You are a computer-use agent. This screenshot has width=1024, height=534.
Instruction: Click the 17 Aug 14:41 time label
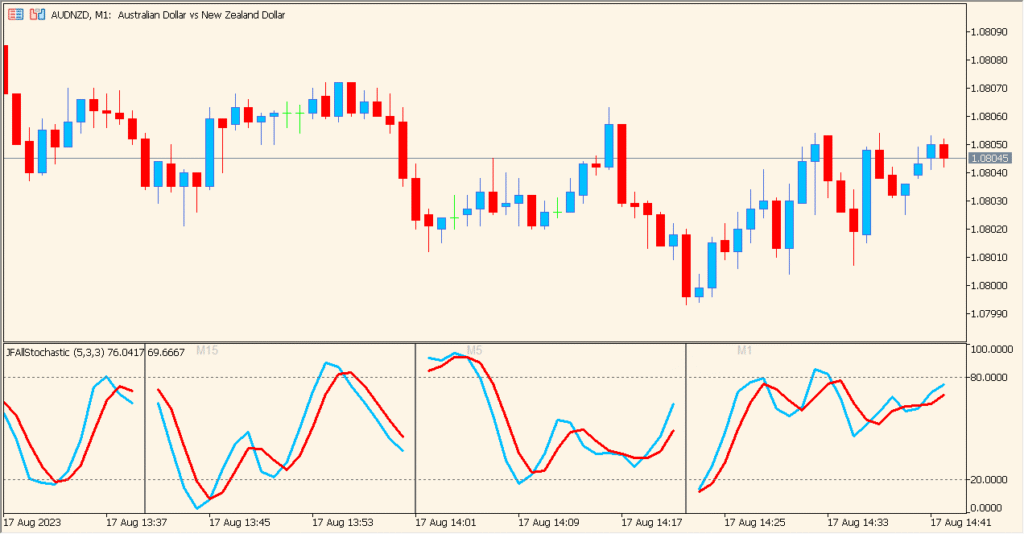[x=961, y=522]
